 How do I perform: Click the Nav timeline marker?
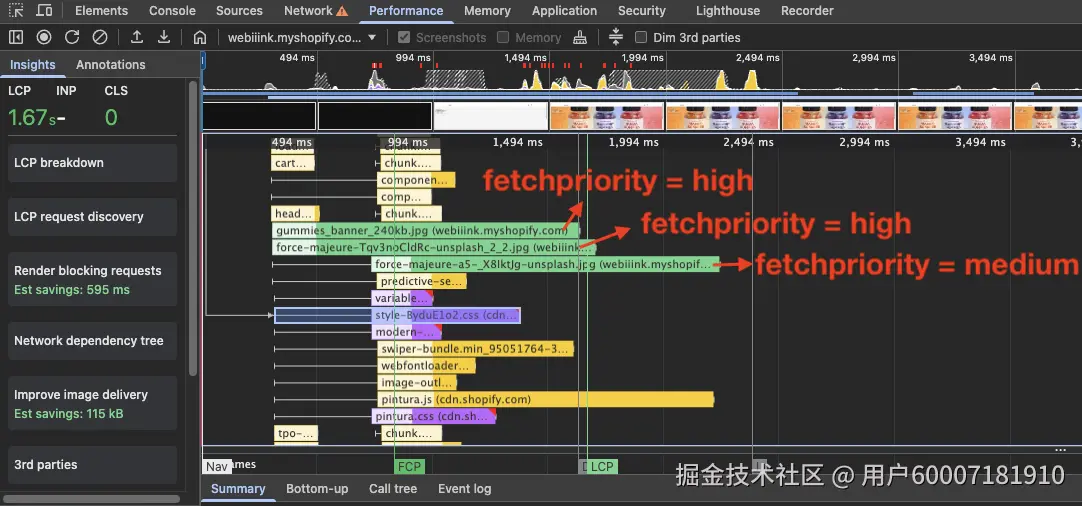coord(217,467)
